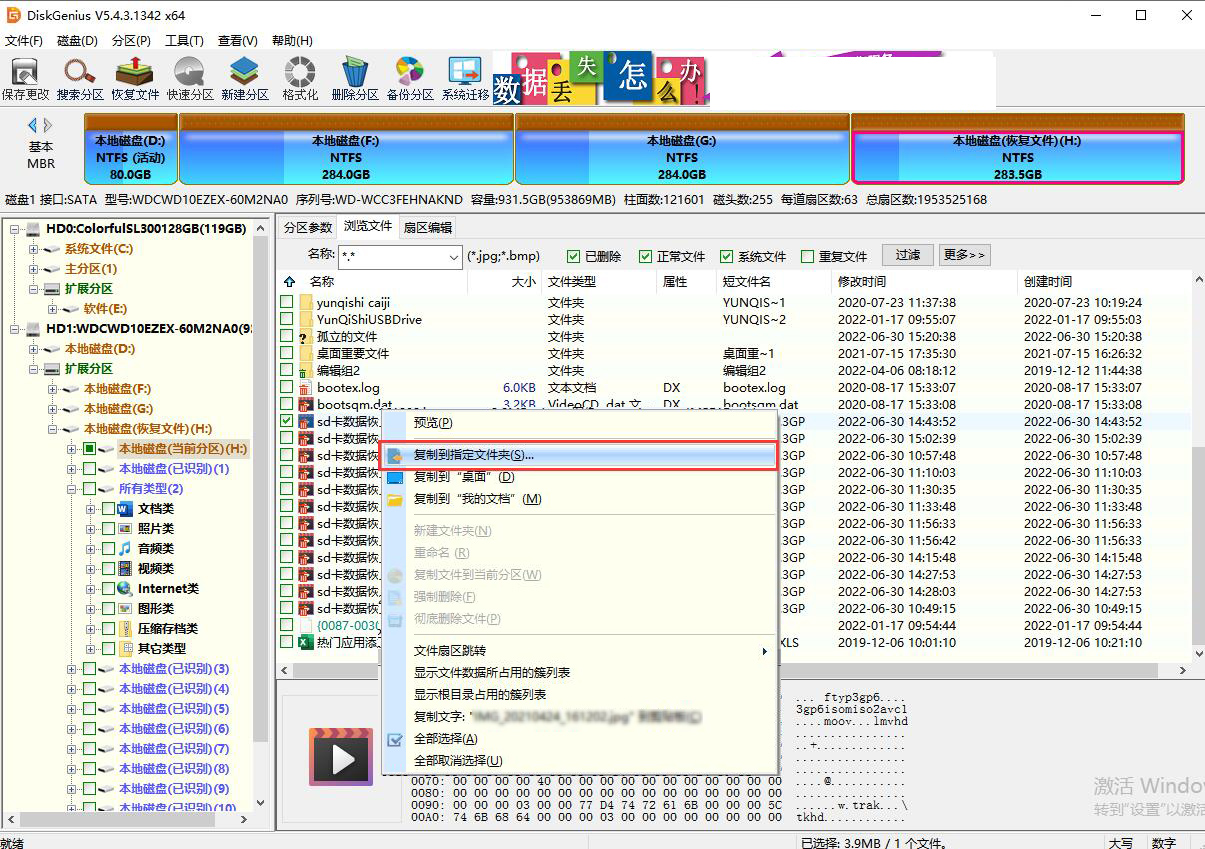This screenshot has height=849, width=1205.
Task: Click the 全部选择 checkmark icon
Action: 395,739
